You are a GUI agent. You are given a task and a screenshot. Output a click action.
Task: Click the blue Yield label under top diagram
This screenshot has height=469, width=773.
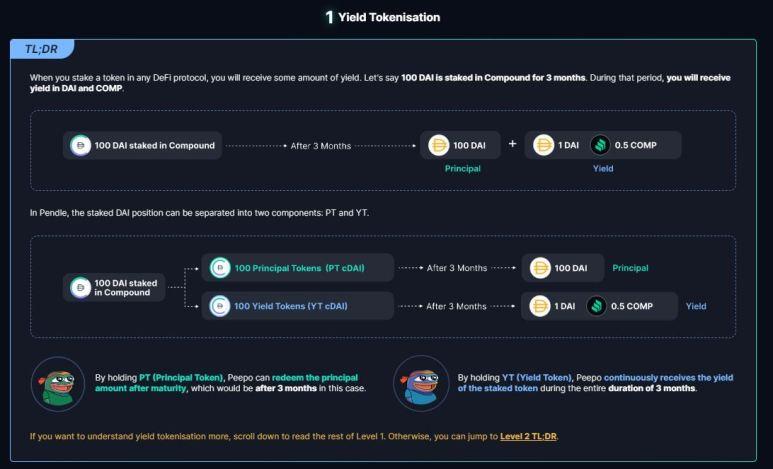603,169
